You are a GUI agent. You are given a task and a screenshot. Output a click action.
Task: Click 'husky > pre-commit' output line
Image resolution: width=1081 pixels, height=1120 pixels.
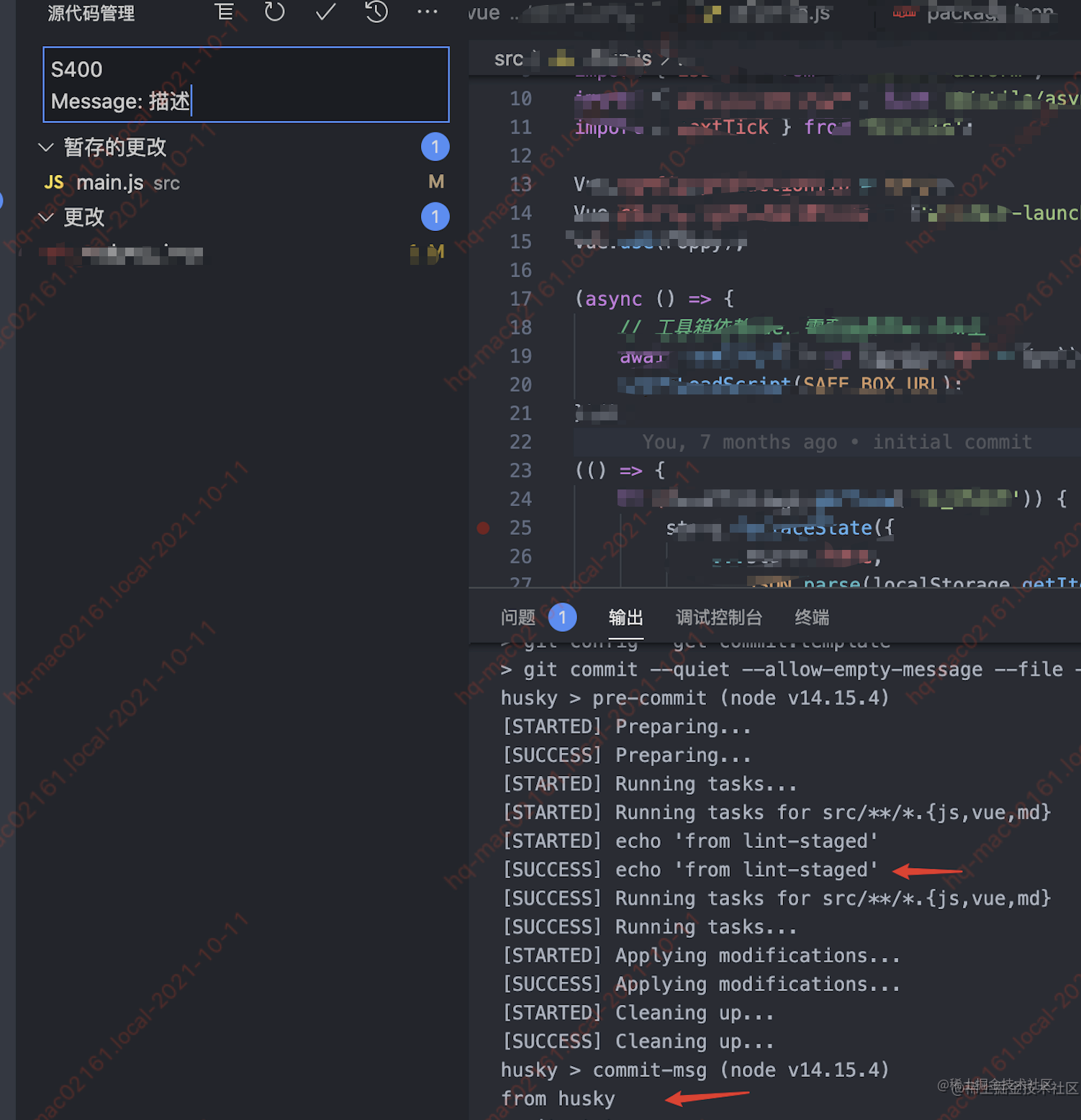695,698
